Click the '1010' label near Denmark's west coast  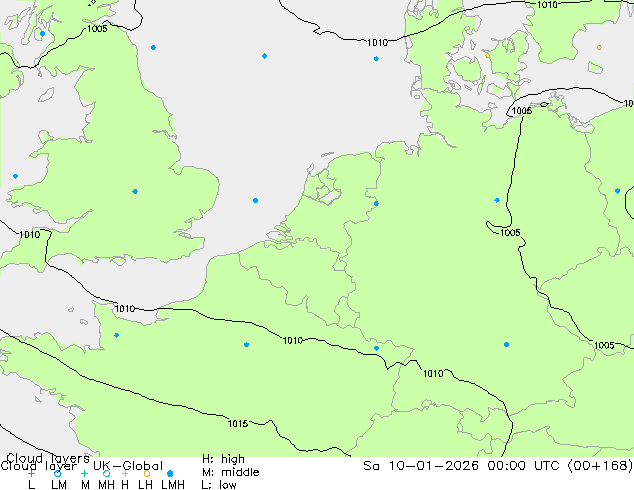(x=377, y=42)
